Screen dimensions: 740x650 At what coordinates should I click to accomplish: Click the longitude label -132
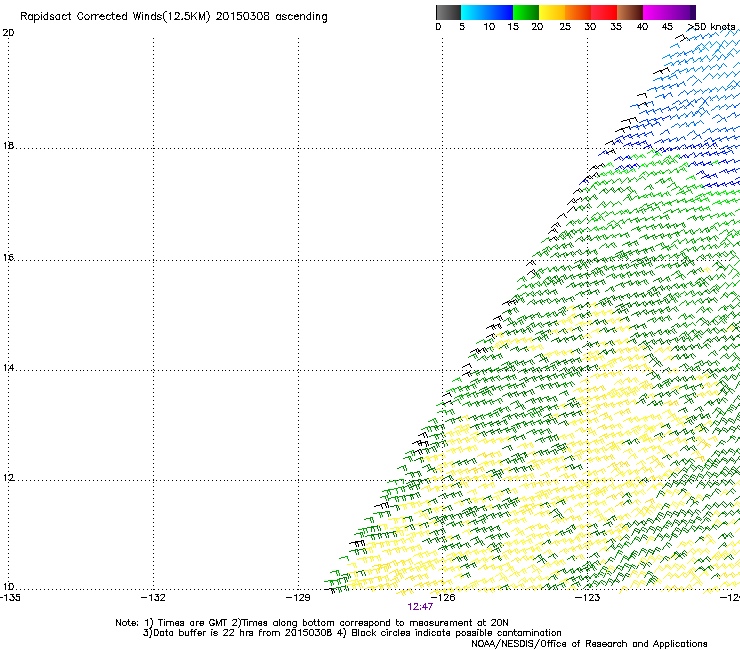[153, 598]
